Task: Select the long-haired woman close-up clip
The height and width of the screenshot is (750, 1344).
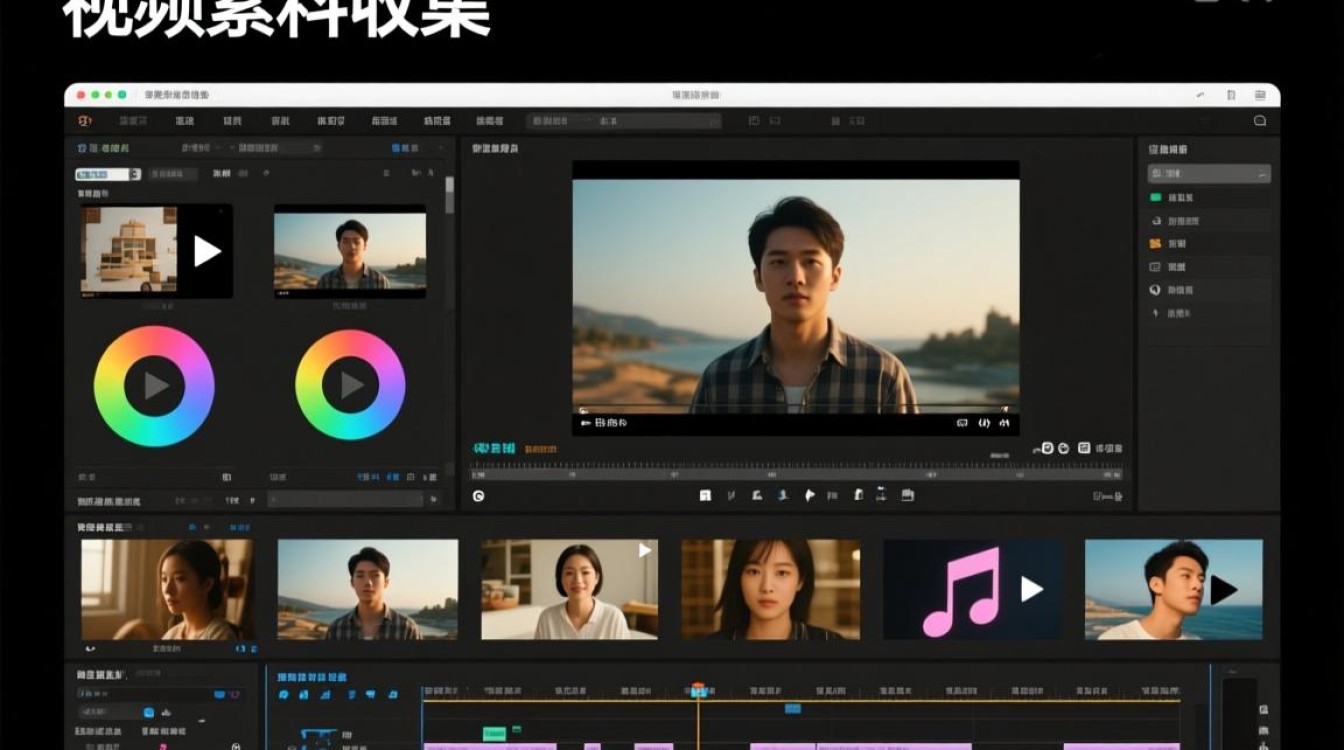Action: click(771, 590)
